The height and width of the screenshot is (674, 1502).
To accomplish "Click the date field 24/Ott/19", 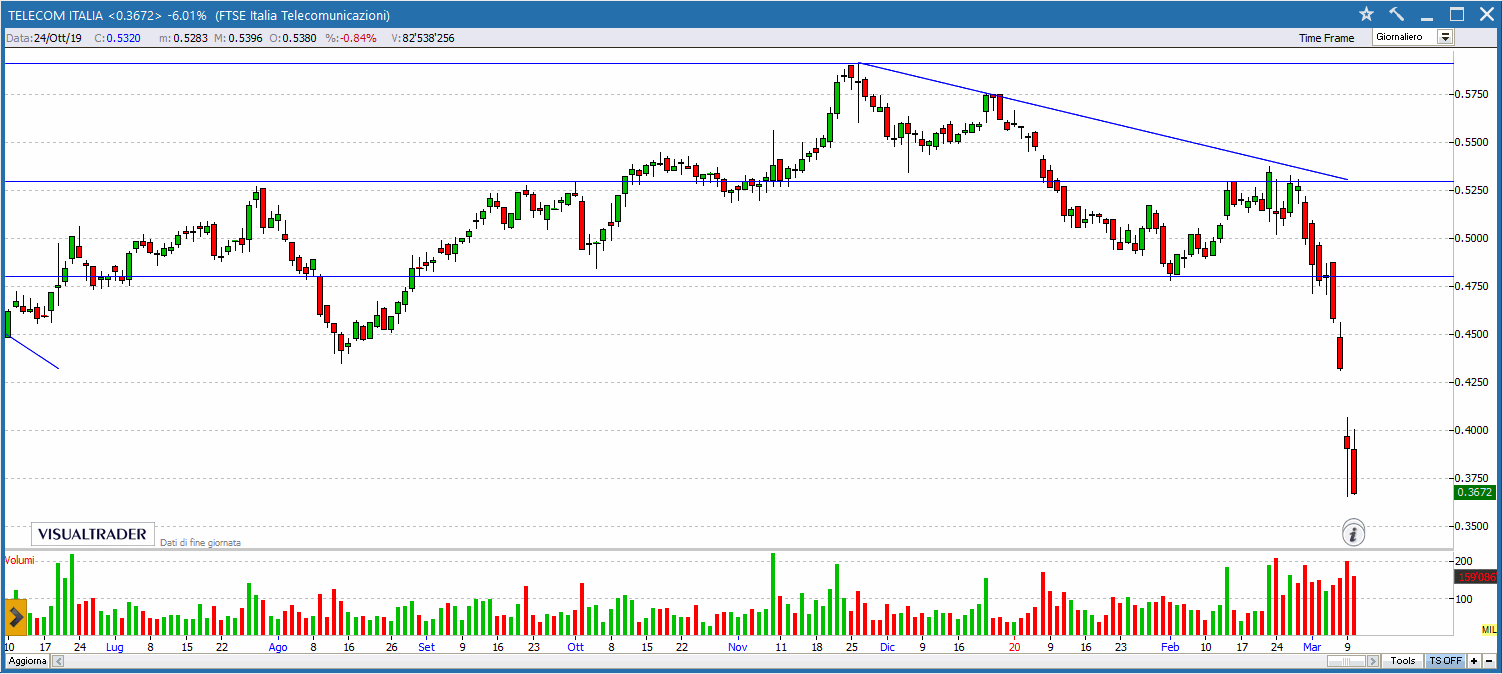I will coord(58,38).
